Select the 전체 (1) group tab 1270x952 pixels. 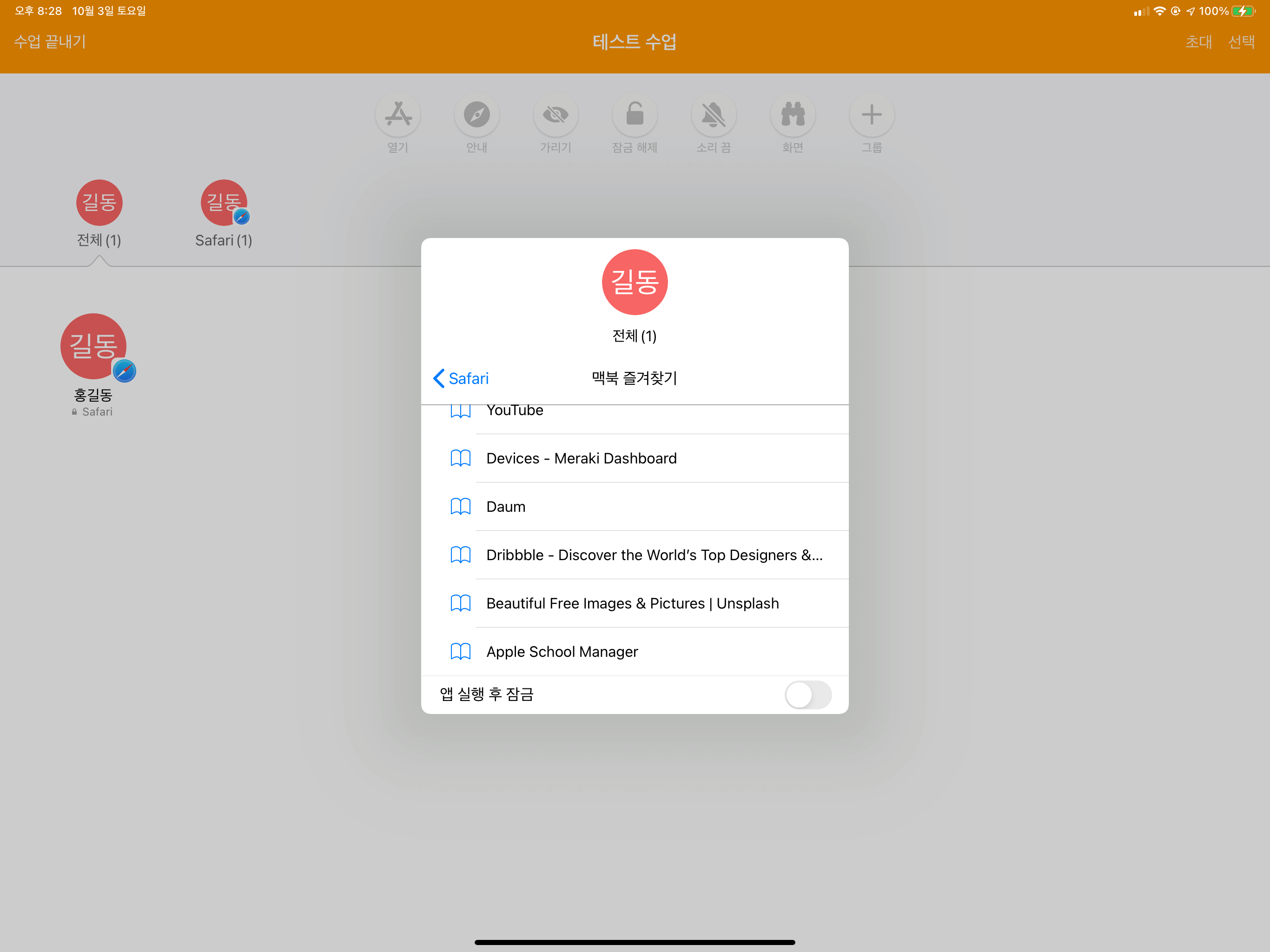click(99, 214)
